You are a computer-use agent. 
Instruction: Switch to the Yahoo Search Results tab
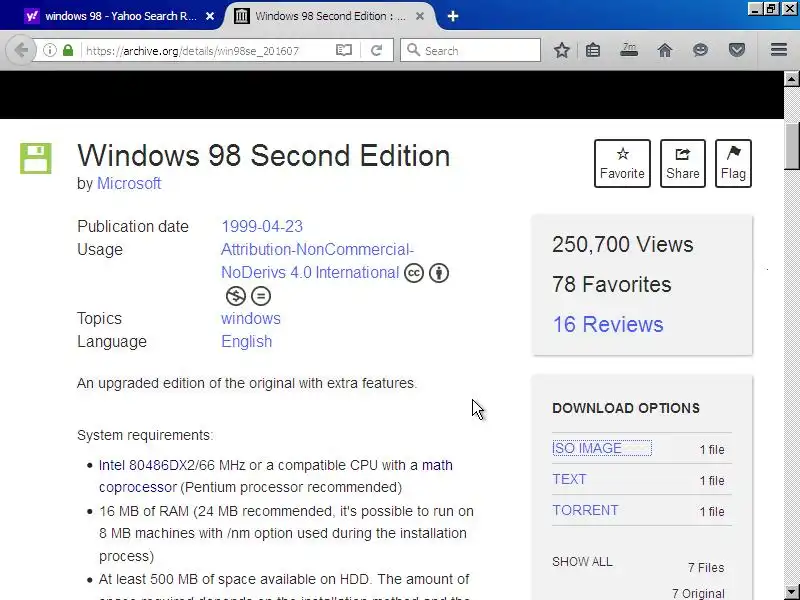(119, 16)
